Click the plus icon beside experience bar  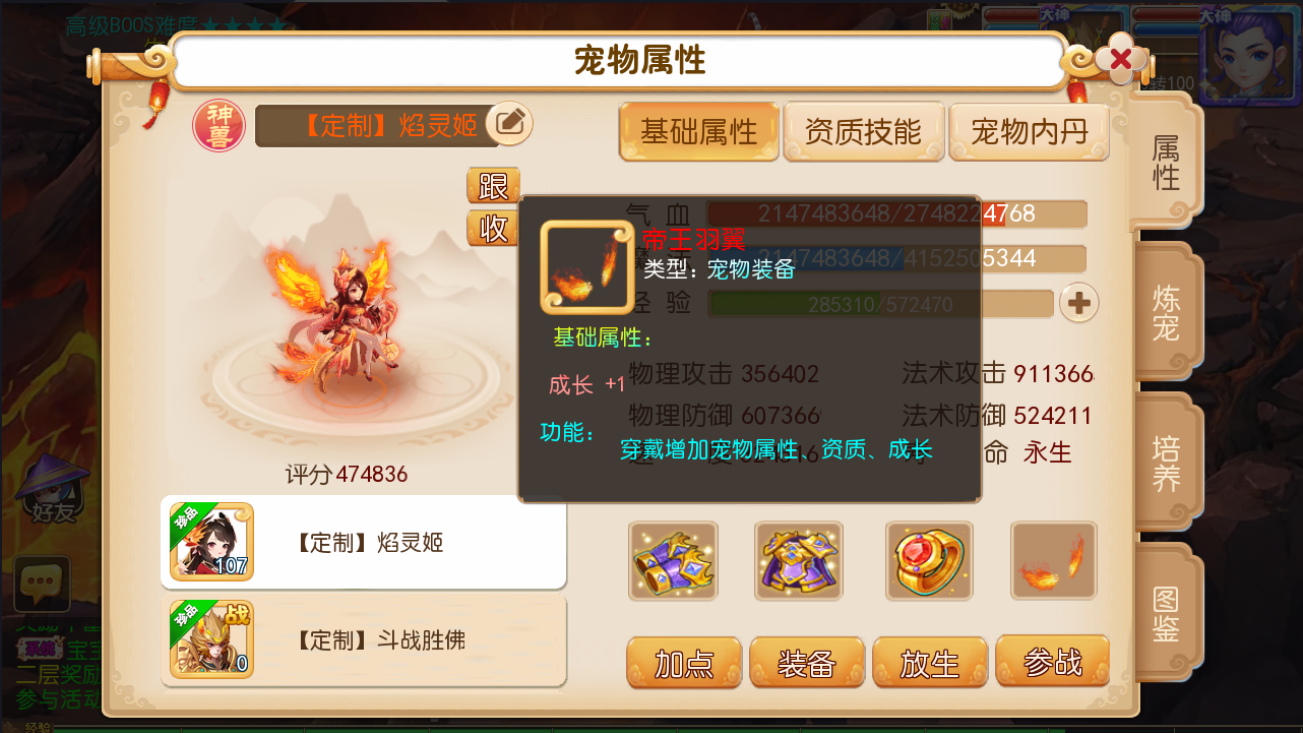[x=1078, y=303]
